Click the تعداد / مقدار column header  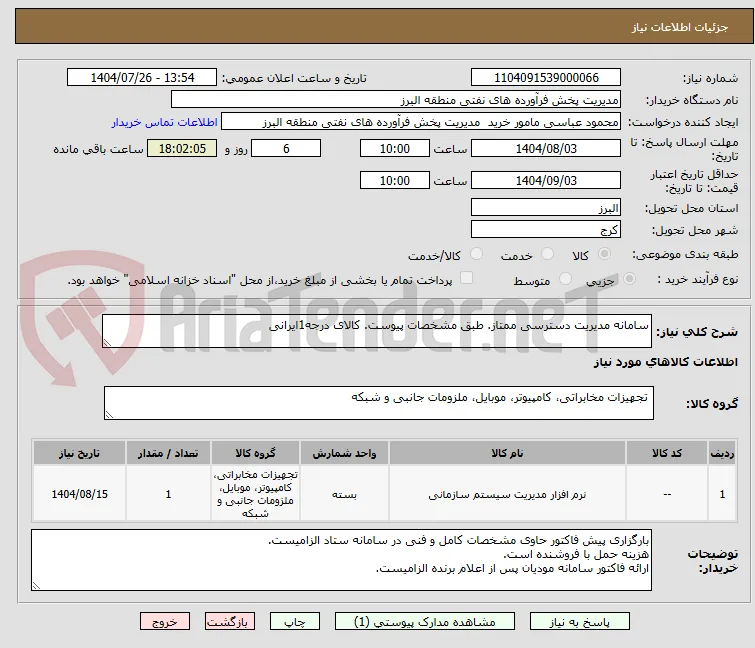coord(168,453)
